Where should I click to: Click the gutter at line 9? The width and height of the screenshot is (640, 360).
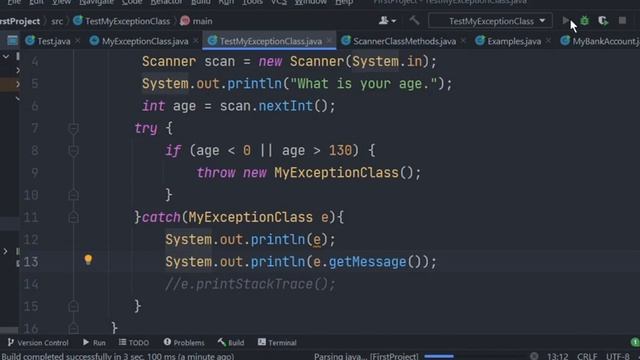(x=34, y=173)
